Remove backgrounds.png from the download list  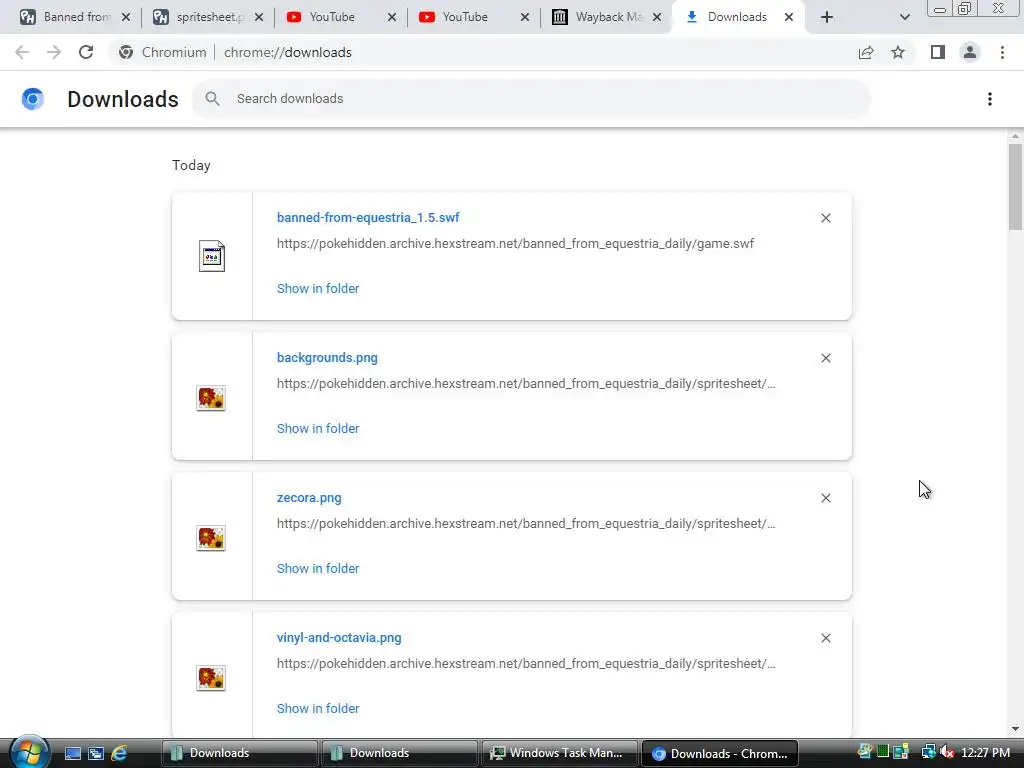coord(826,358)
